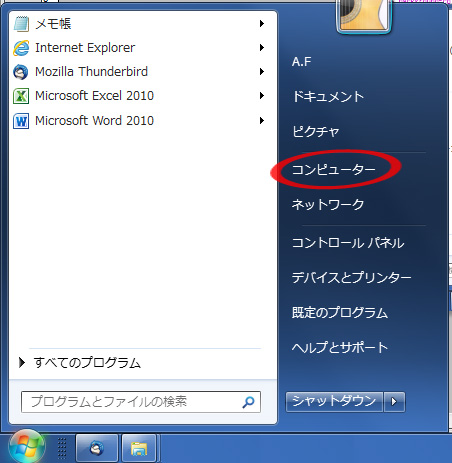Image resolution: width=452 pixels, height=463 pixels.
Task: Launch the Microsoft Excel 2010 icon
Action: [21, 96]
